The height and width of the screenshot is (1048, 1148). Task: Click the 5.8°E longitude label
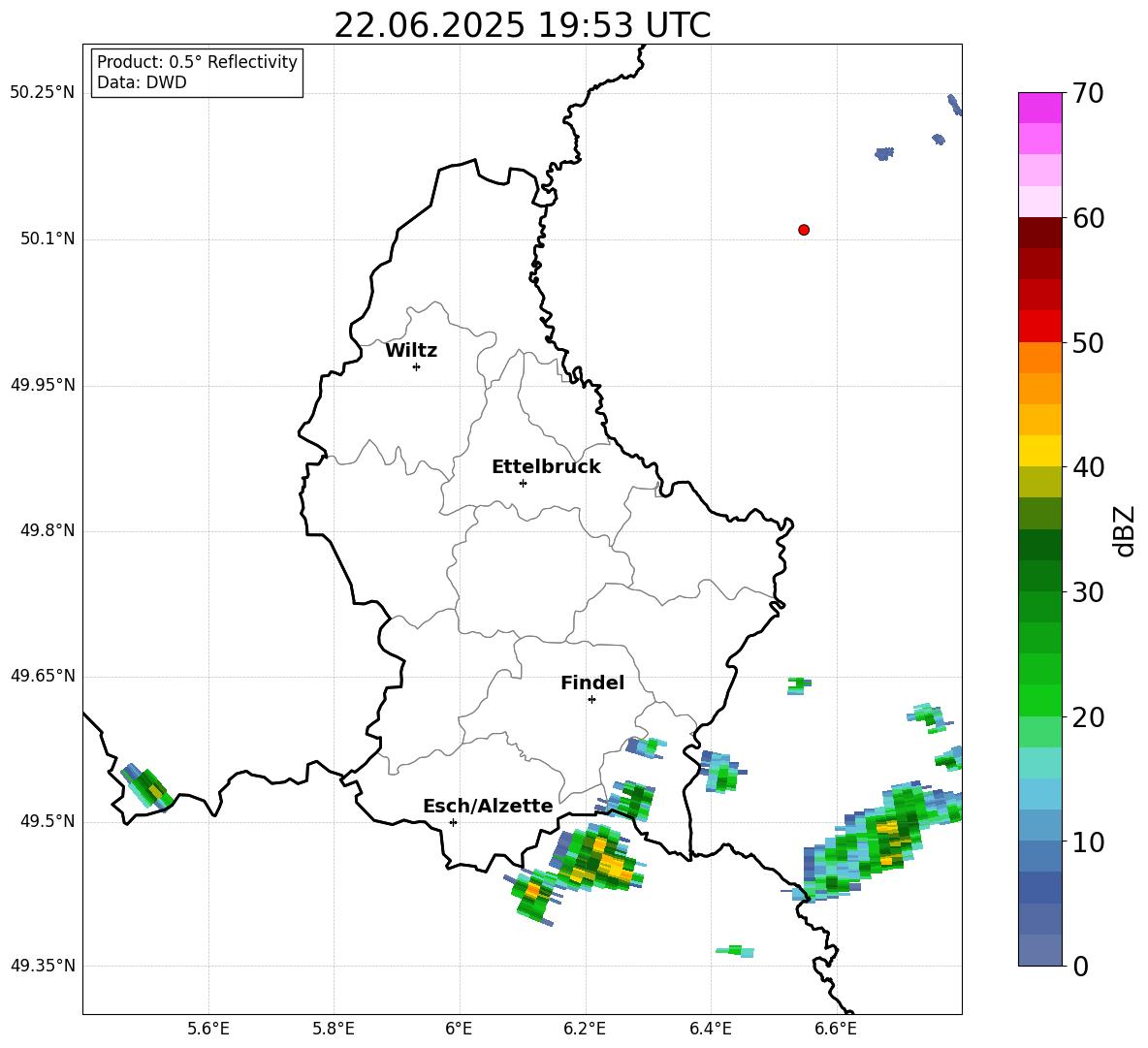coord(334,1029)
